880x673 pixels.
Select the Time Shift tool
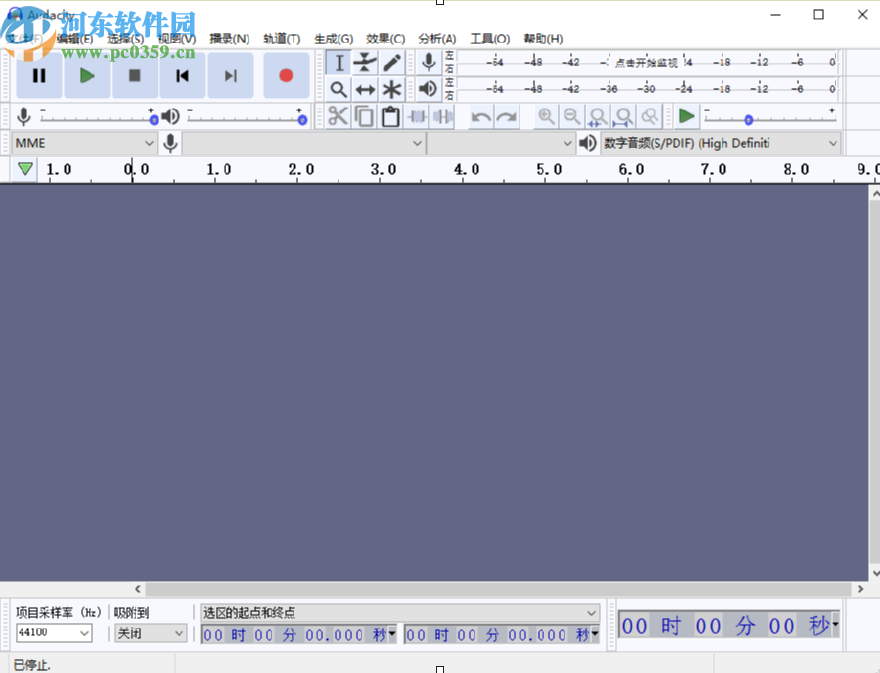[x=365, y=89]
